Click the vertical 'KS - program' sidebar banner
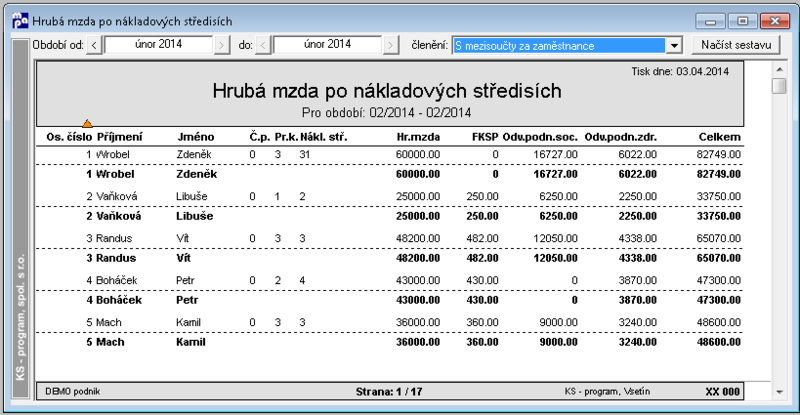 (x=20, y=218)
